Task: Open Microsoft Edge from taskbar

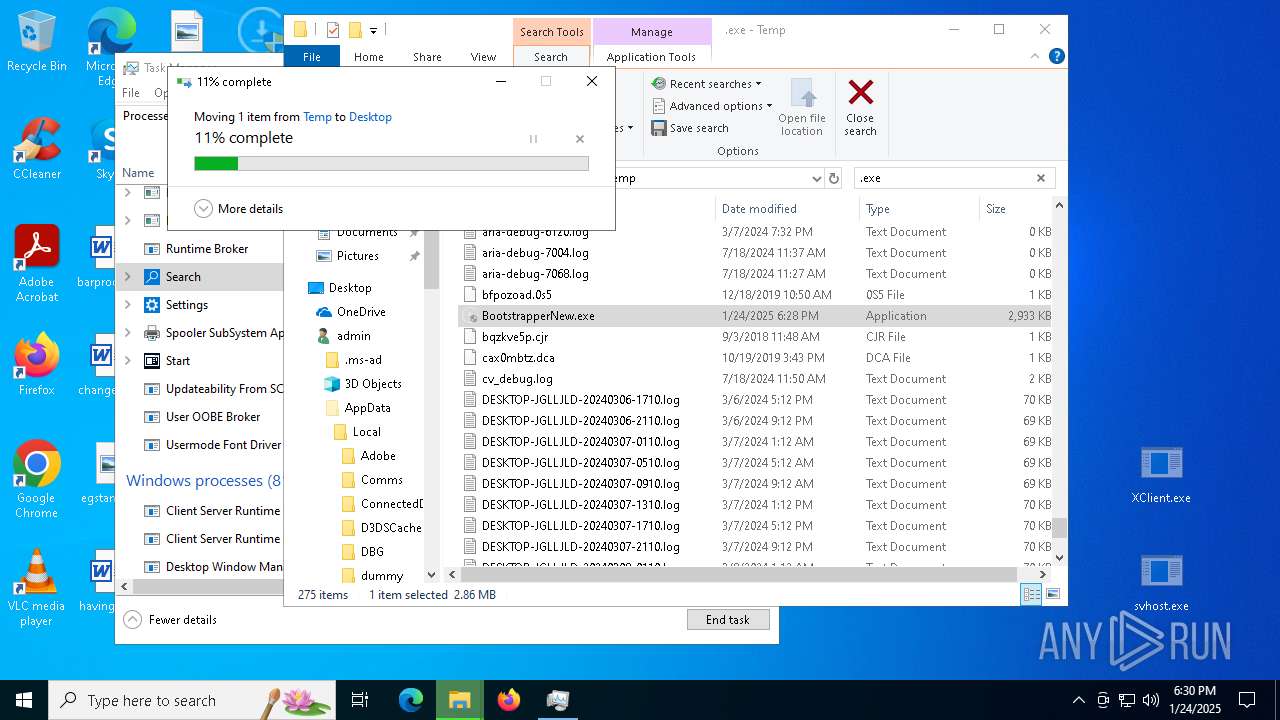Action: click(411, 700)
